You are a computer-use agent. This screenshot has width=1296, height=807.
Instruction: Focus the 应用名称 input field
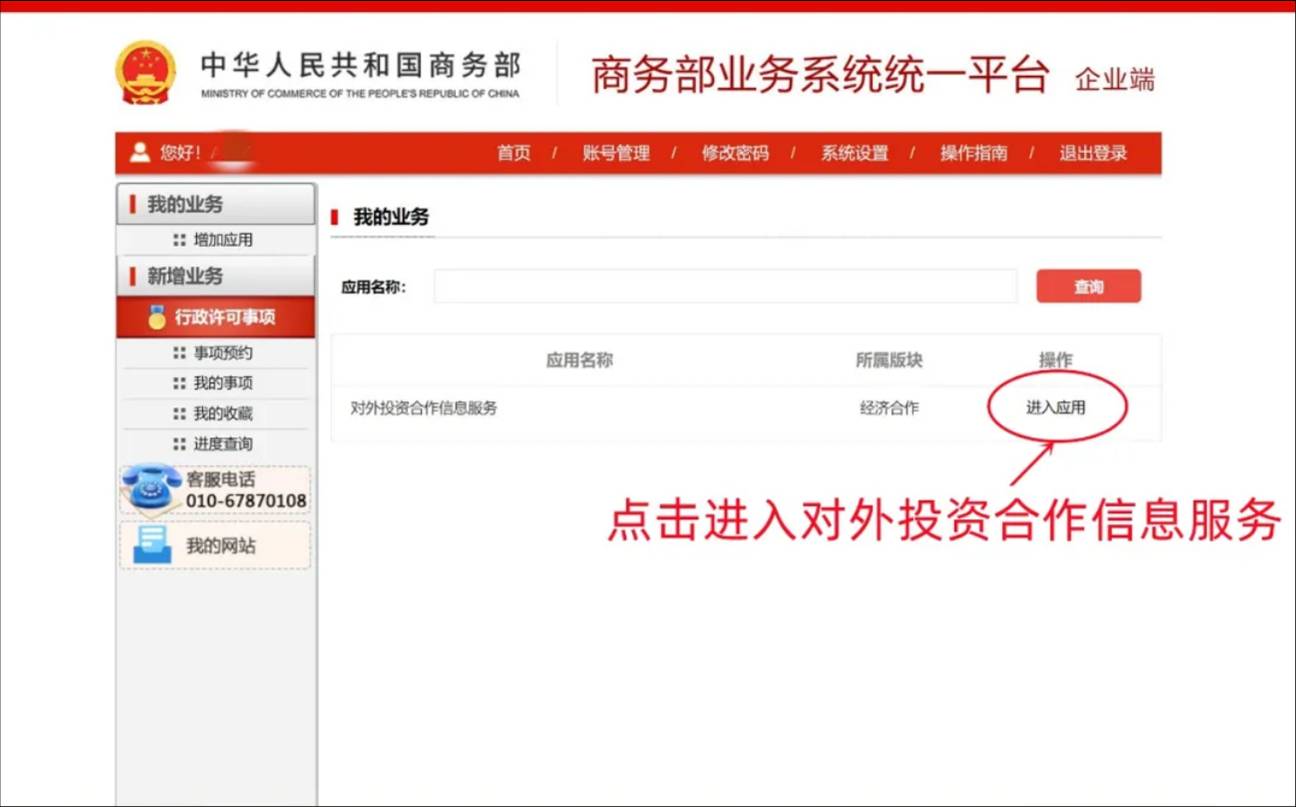(x=725, y=286)
